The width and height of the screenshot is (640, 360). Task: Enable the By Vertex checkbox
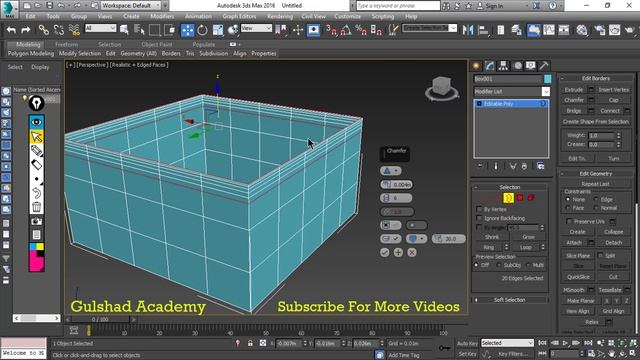pos(480,209)
